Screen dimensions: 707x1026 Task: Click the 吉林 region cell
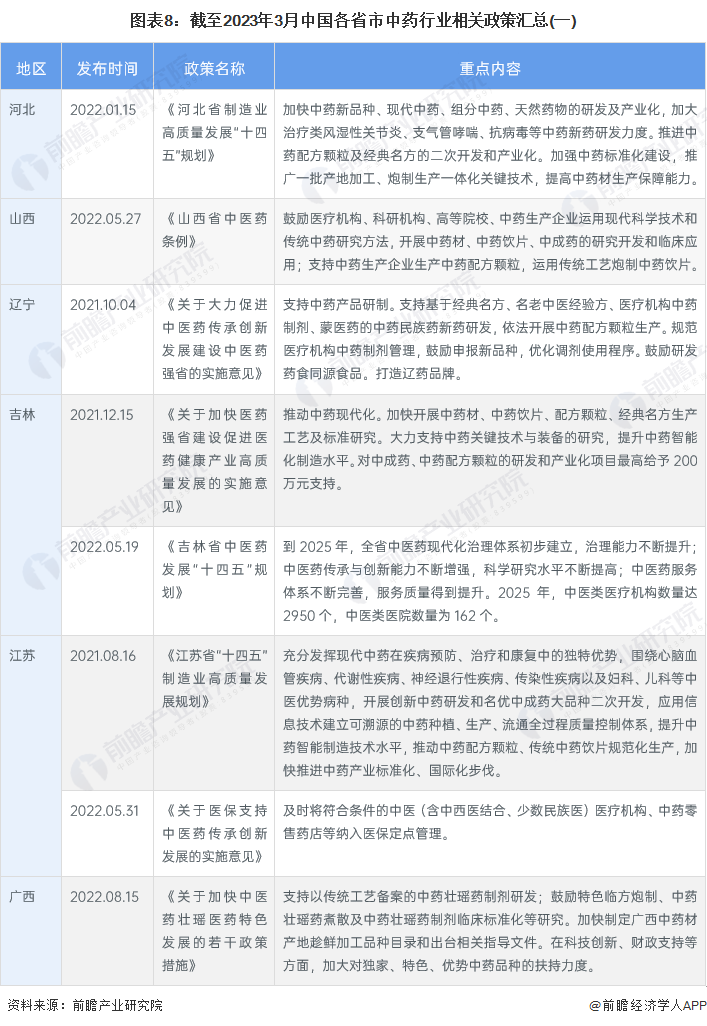point(22,413)
